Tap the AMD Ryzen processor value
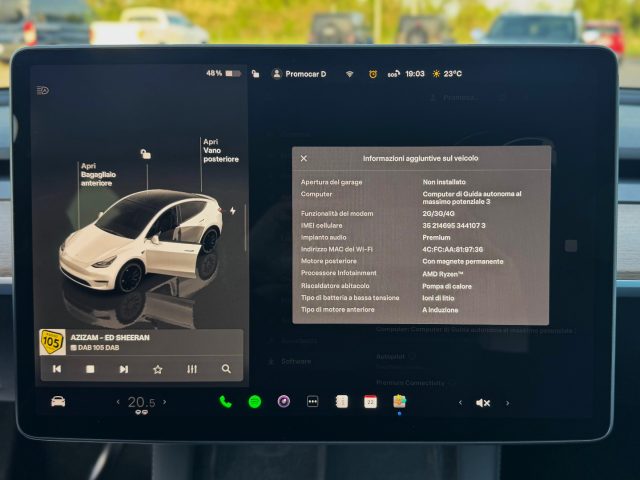Screen dimensions: 640x480 coord(443,274)
